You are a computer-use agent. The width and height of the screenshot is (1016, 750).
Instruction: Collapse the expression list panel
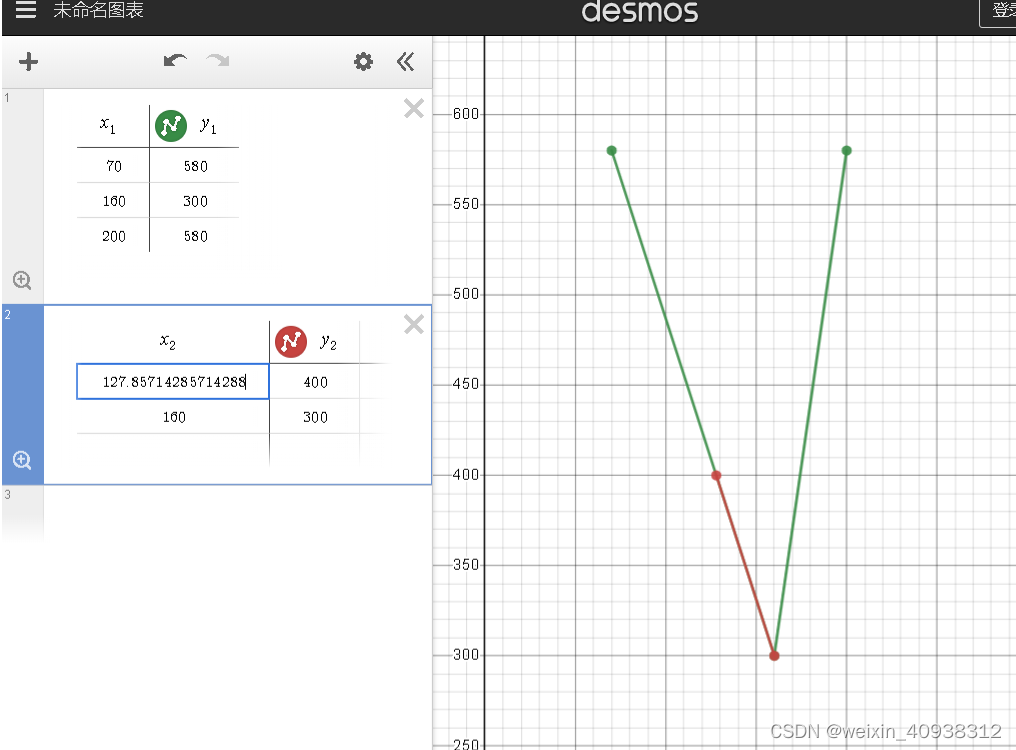pyautogui.click(x=406, y=62)
